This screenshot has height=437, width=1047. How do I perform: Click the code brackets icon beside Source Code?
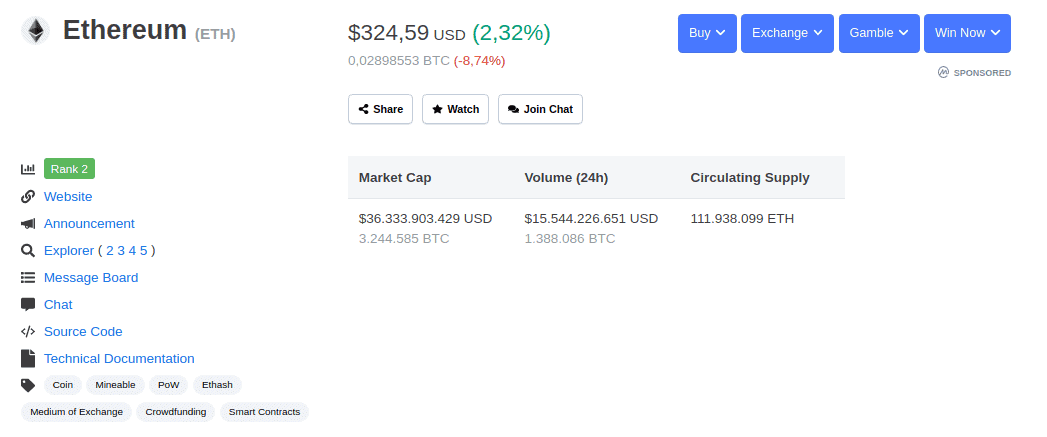pos(28,331)
